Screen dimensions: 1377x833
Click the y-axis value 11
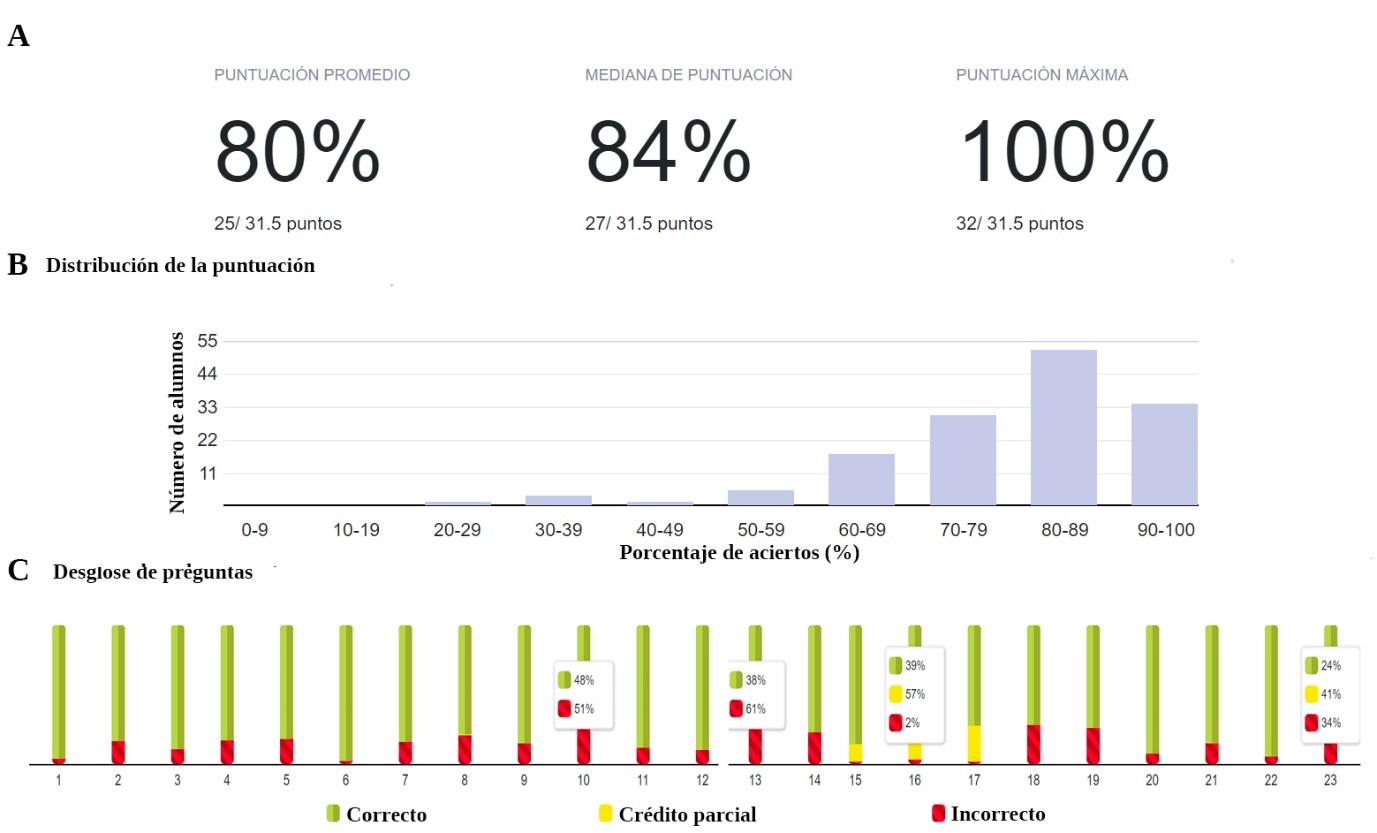click(x=208, y=473)
